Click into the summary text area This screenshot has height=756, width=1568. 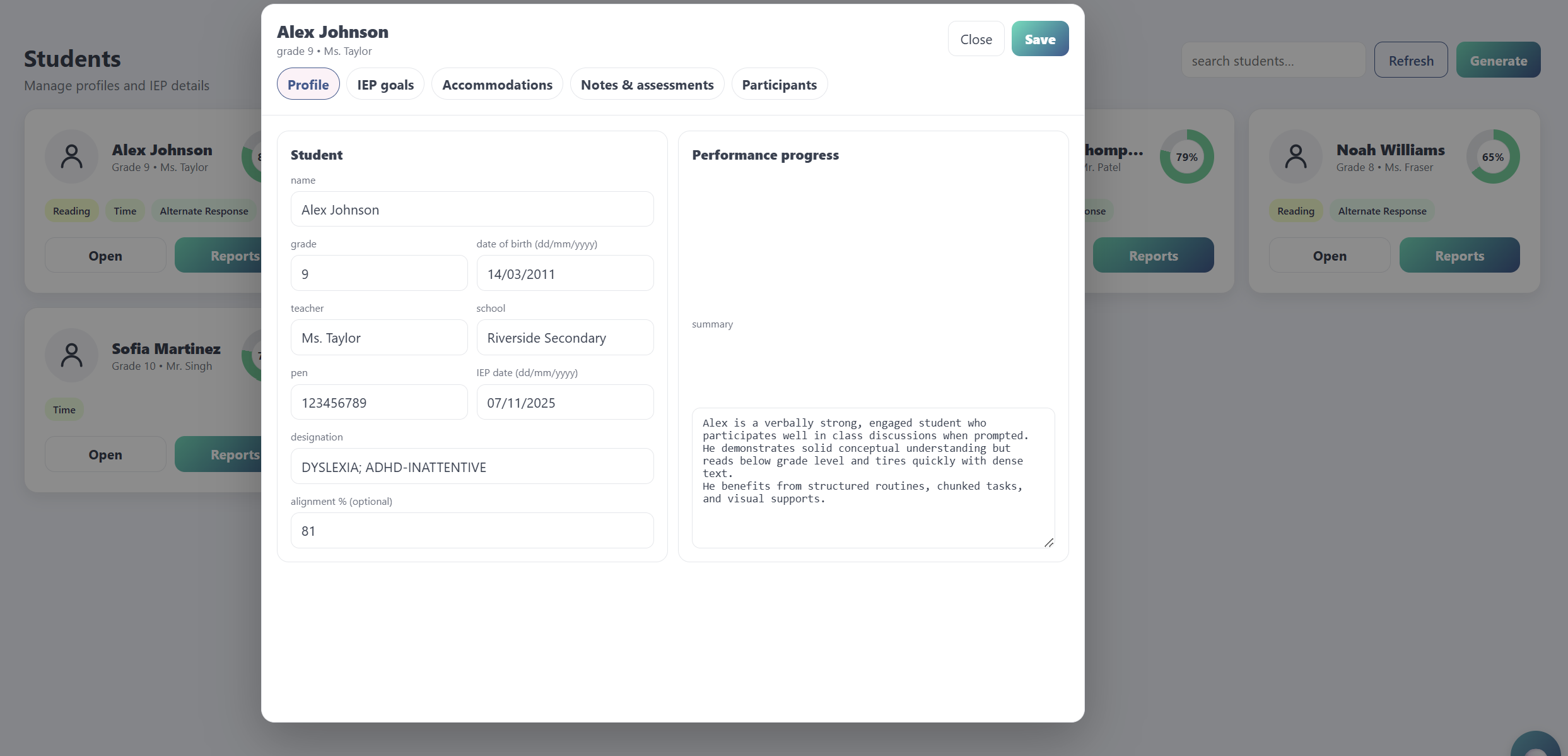pyautogui.click(x=873, y=478)
